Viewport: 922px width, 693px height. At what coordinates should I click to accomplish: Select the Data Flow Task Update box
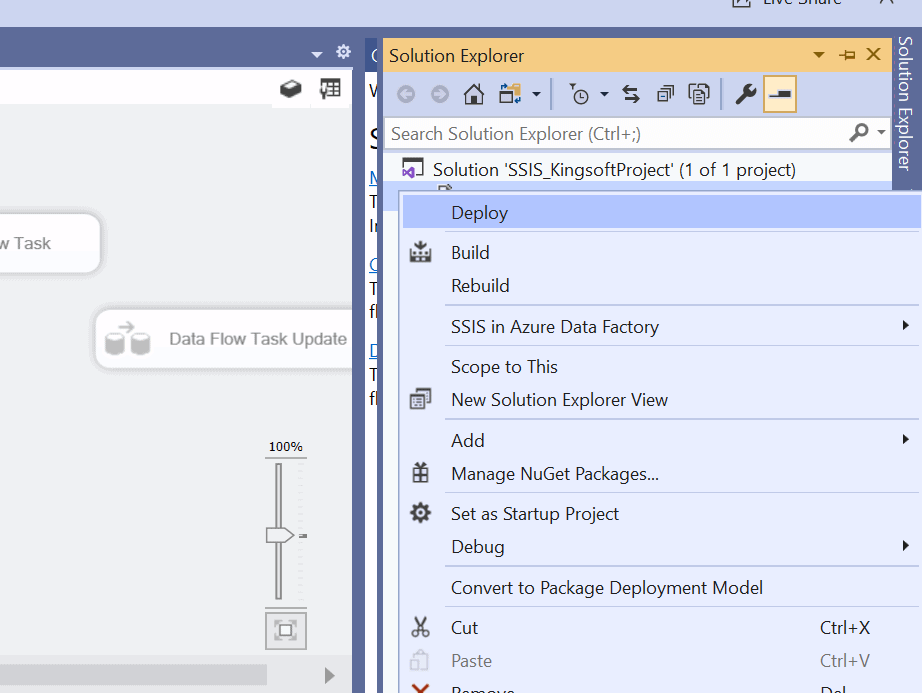224,339
